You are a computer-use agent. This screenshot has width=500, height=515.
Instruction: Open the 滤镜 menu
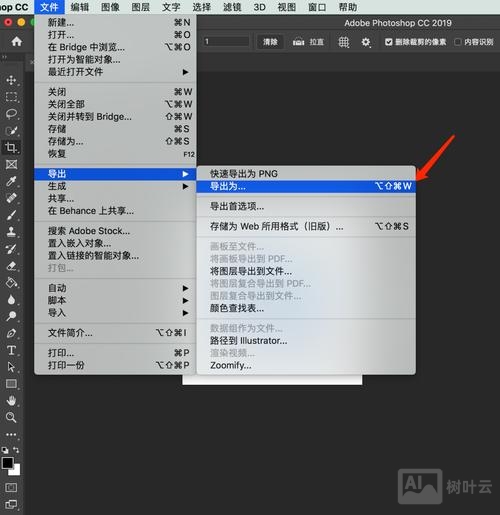(232, 7)
